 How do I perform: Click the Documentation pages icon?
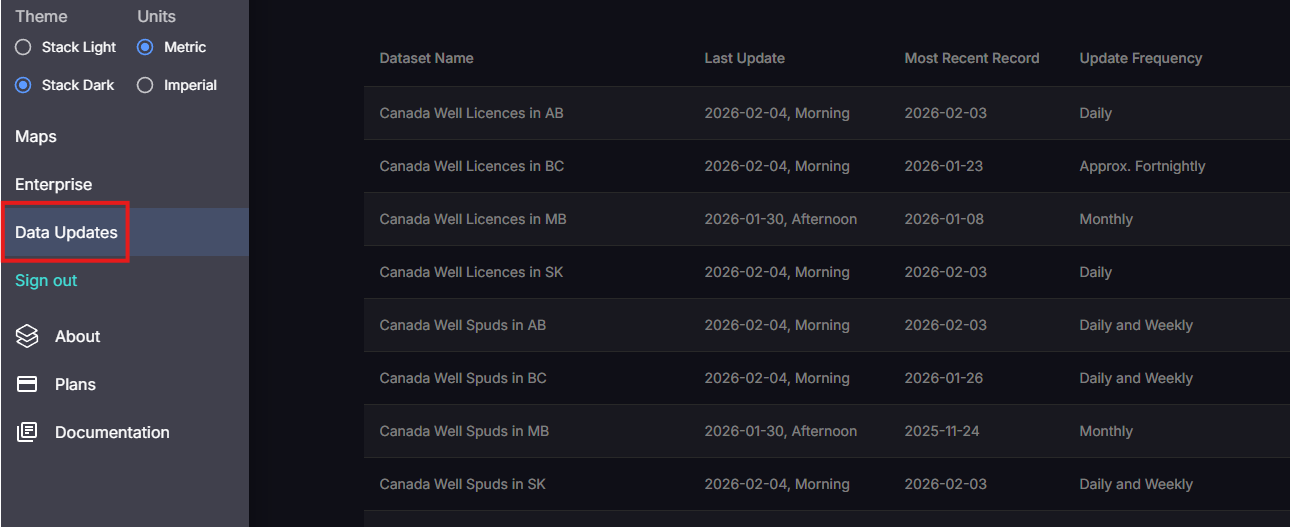(27, 432)
